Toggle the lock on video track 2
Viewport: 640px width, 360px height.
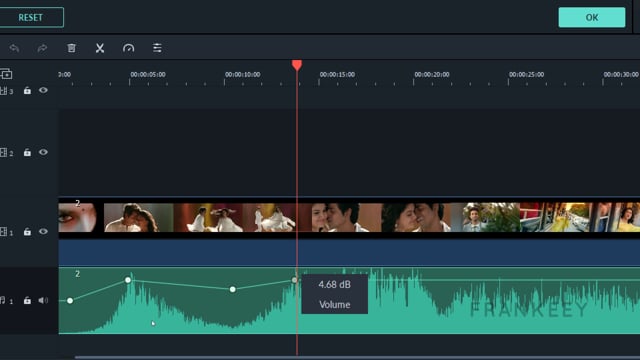(x=27, y=153)
